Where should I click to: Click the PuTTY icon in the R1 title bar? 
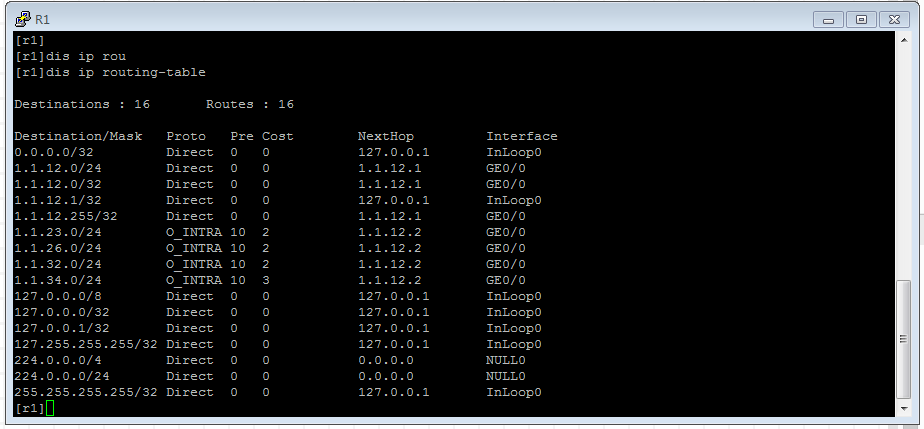(22, 19)
